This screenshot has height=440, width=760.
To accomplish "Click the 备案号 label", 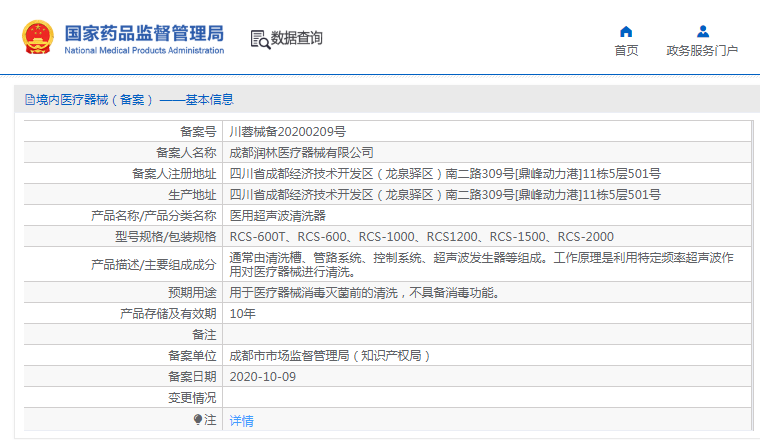I will pos(198,131).
